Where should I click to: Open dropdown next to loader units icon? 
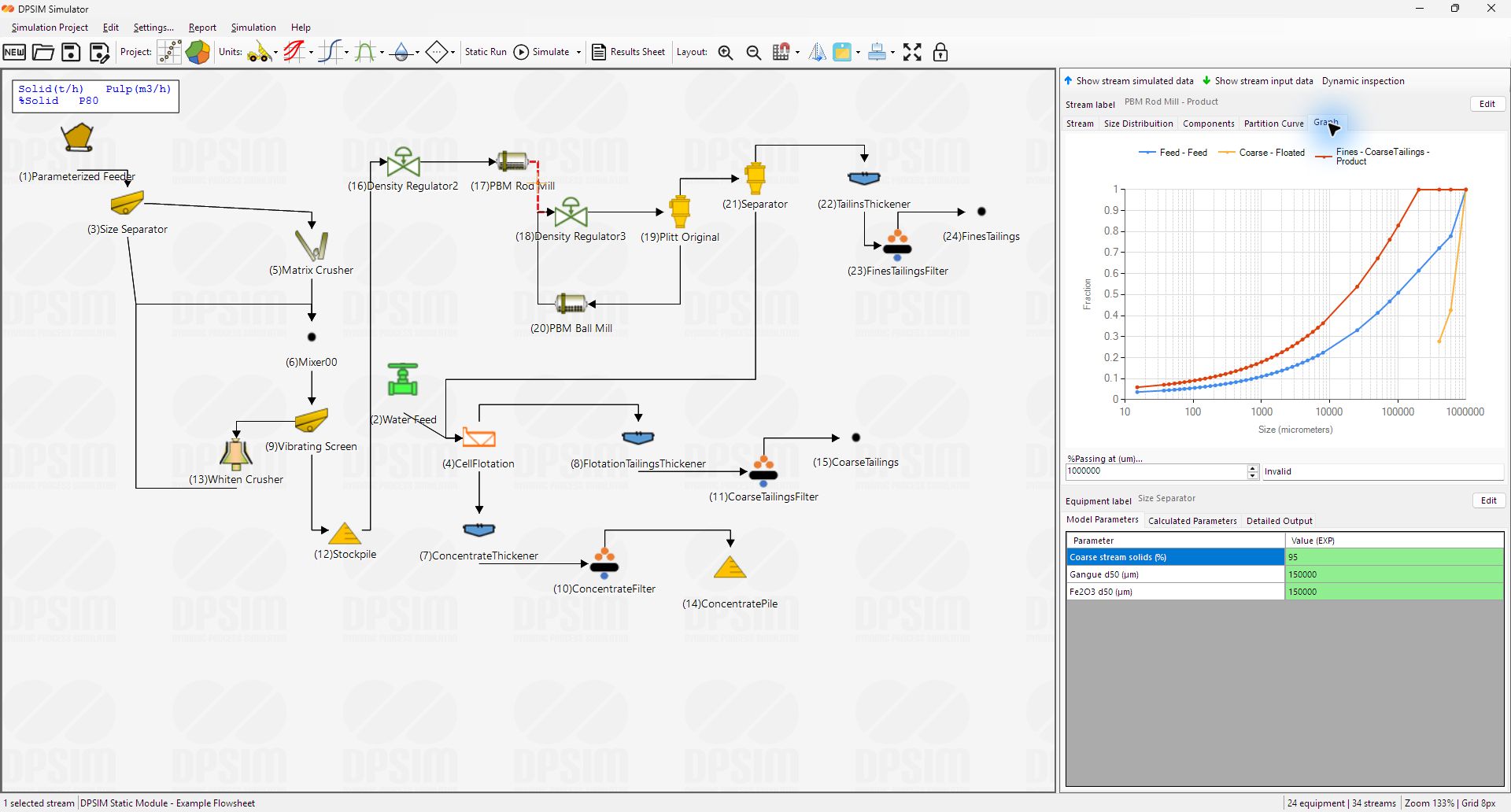275,53
